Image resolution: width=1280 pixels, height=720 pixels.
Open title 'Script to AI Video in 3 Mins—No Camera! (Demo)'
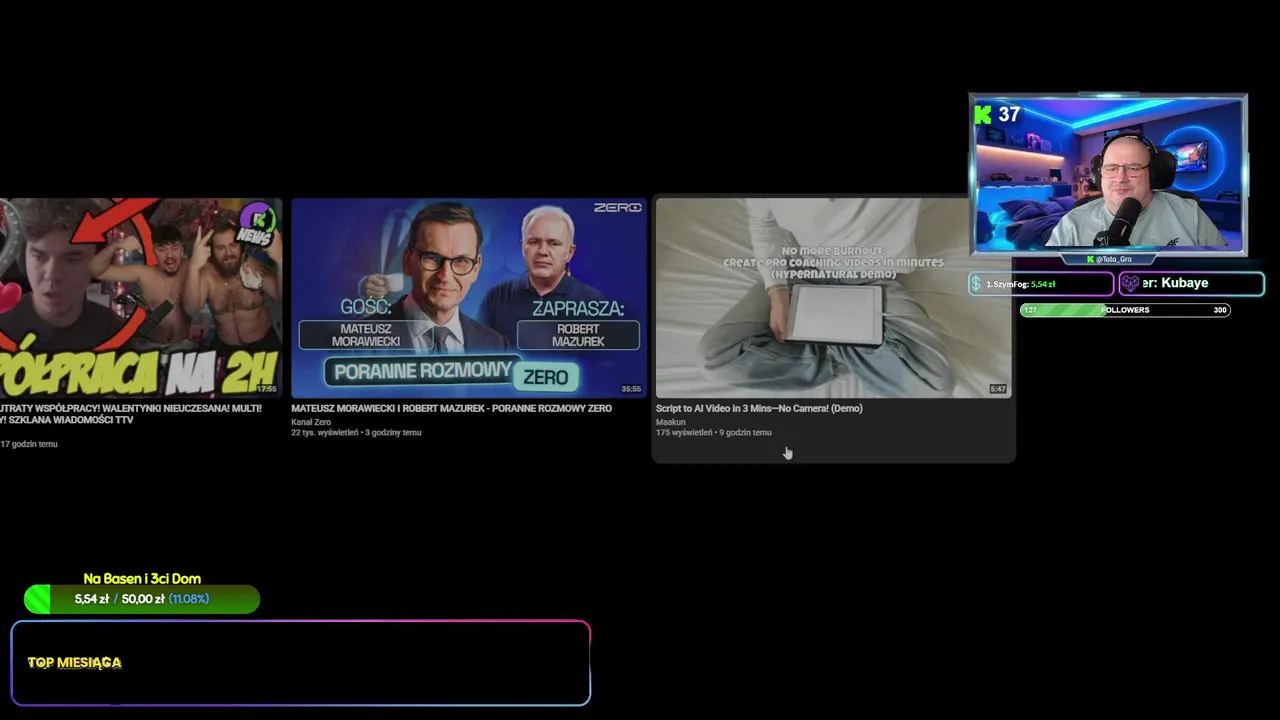coord(759,408)
